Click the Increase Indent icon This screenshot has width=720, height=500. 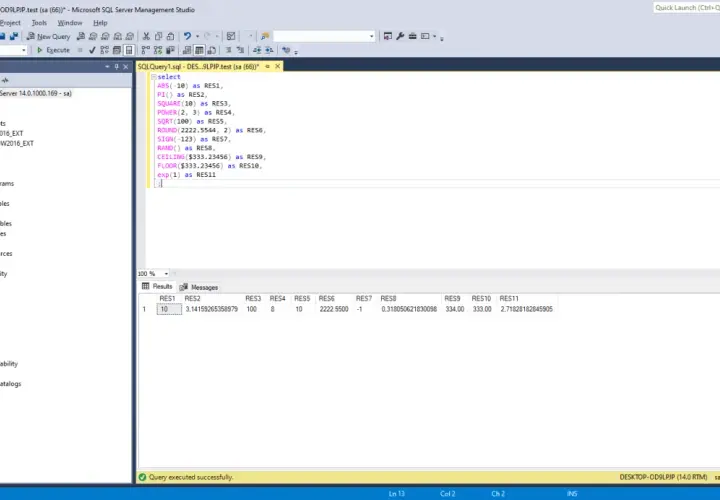[x=269, y=50]
